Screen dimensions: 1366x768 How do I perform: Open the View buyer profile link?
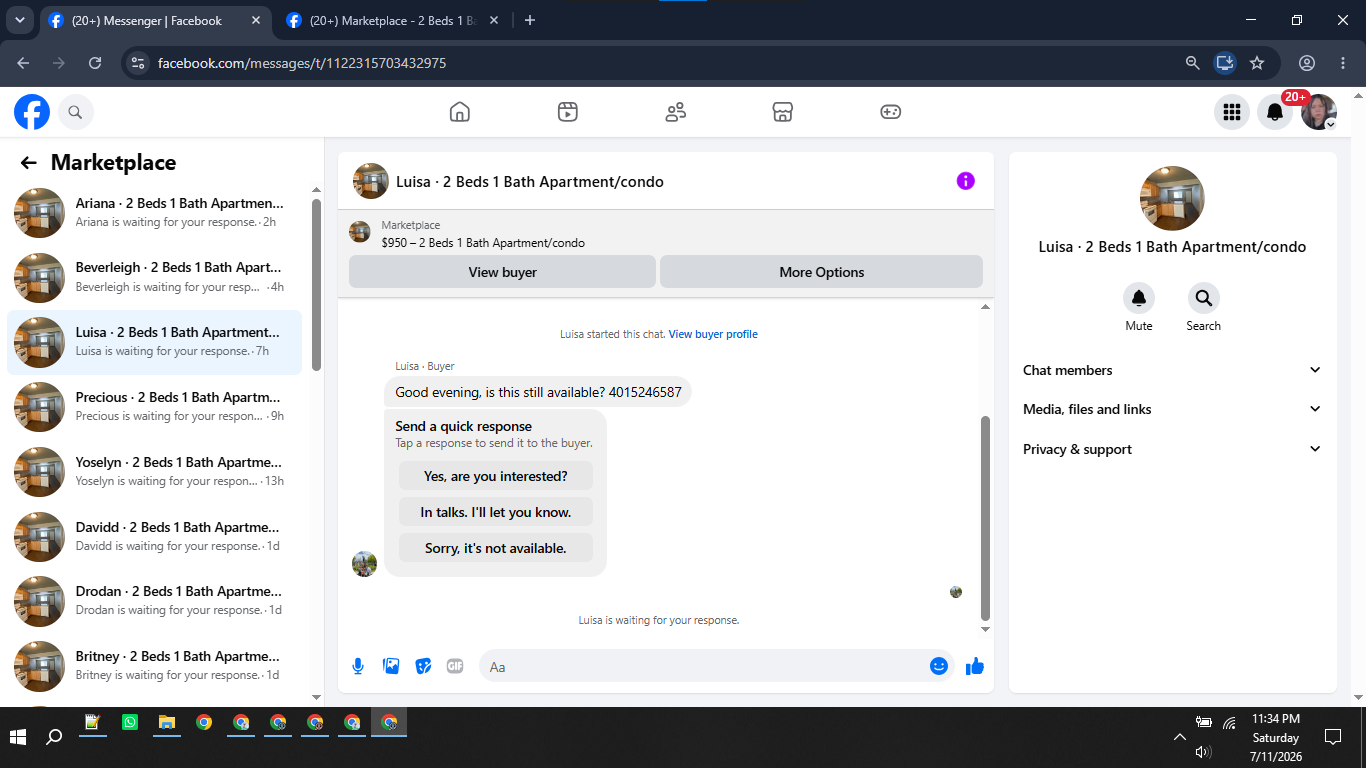click(x=713, y=334)
